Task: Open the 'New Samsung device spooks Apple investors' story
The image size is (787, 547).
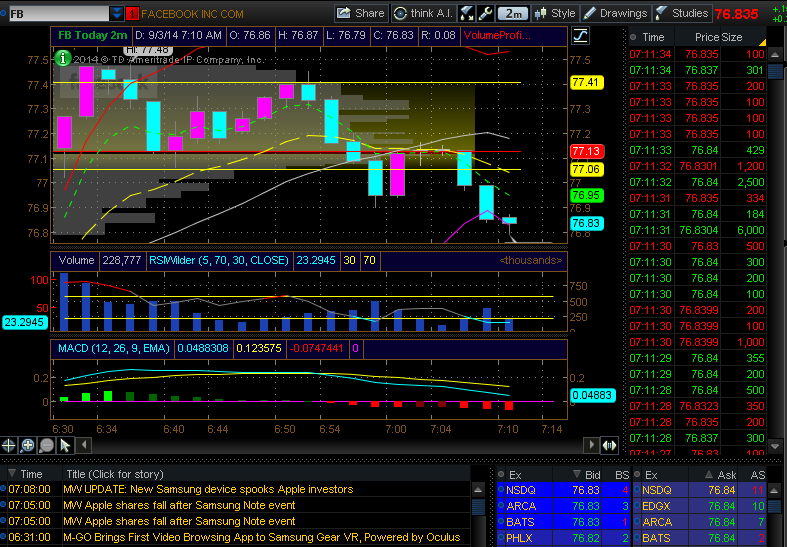Action: click(208, 489)
